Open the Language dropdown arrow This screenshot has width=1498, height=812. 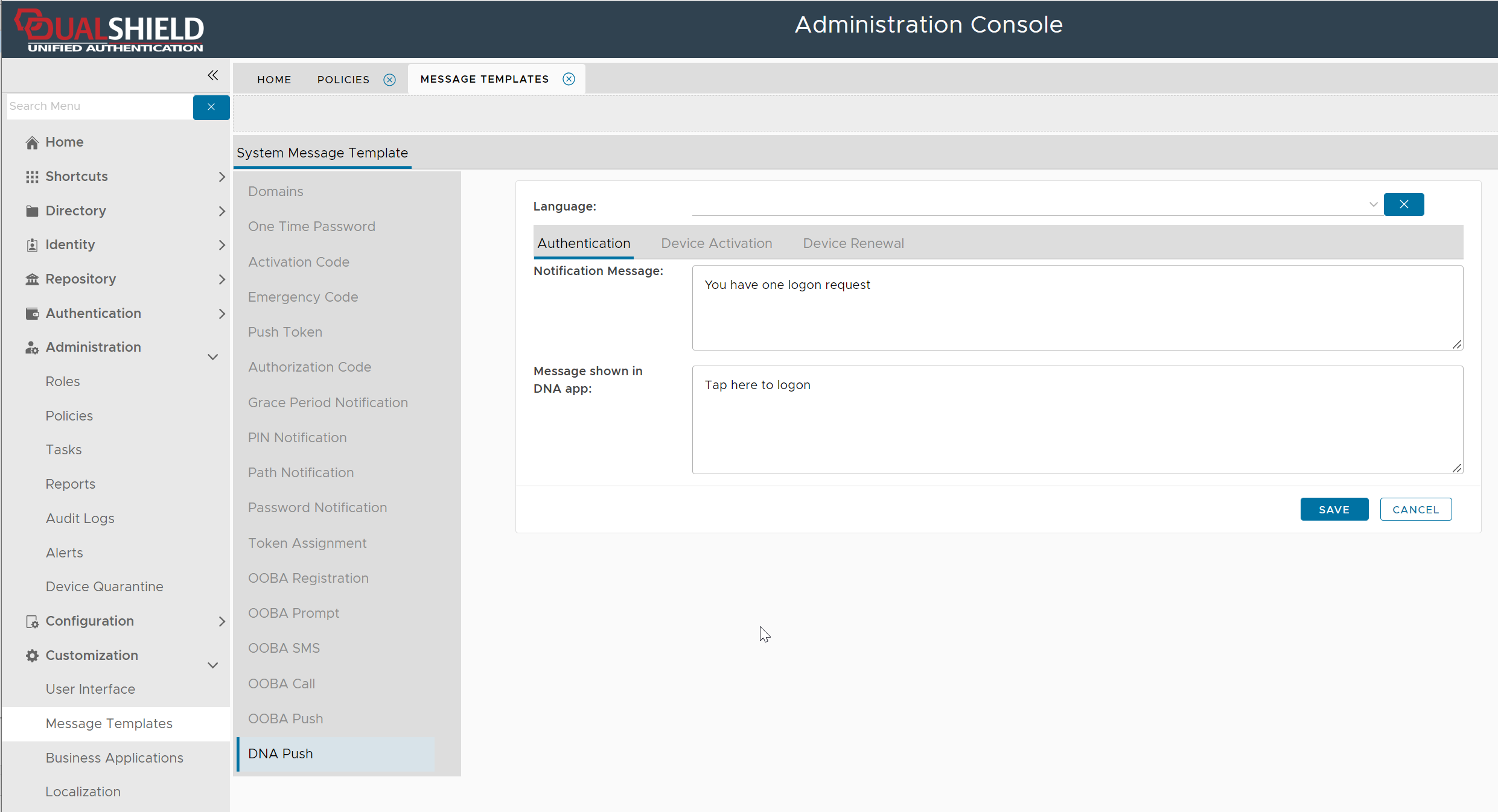pos(1373,205)
